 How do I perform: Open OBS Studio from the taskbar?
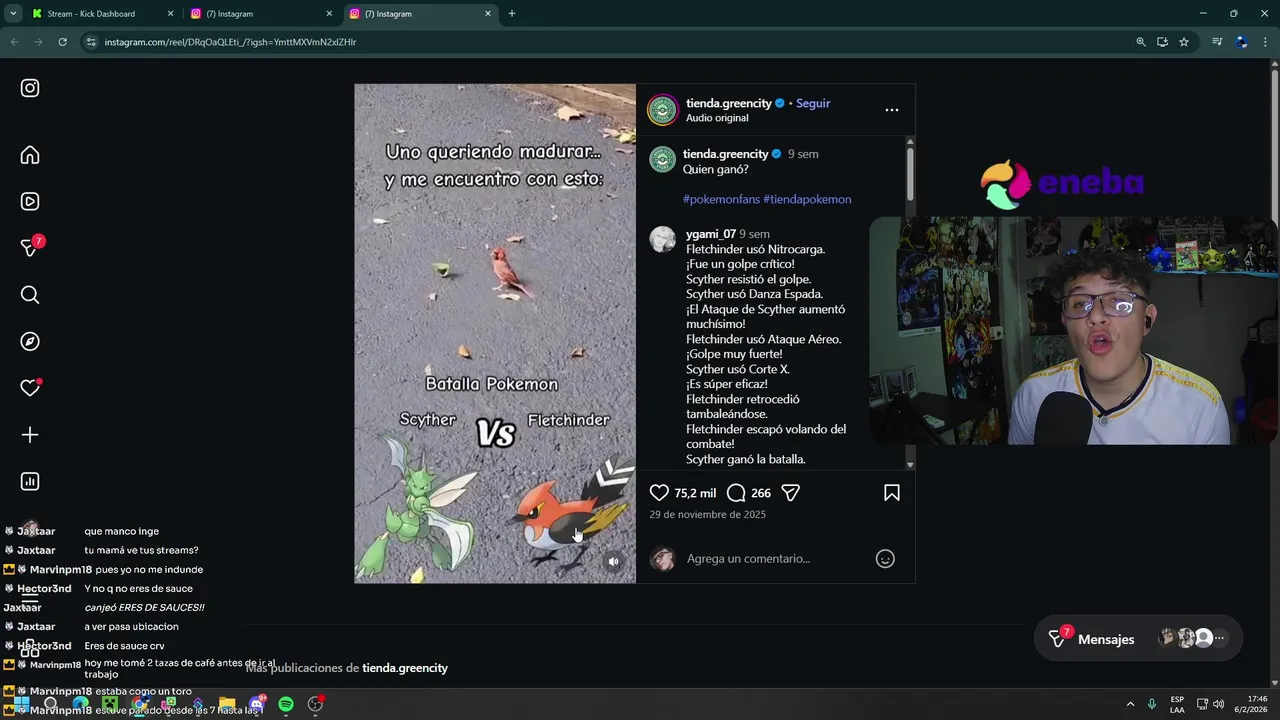point(315,704)
